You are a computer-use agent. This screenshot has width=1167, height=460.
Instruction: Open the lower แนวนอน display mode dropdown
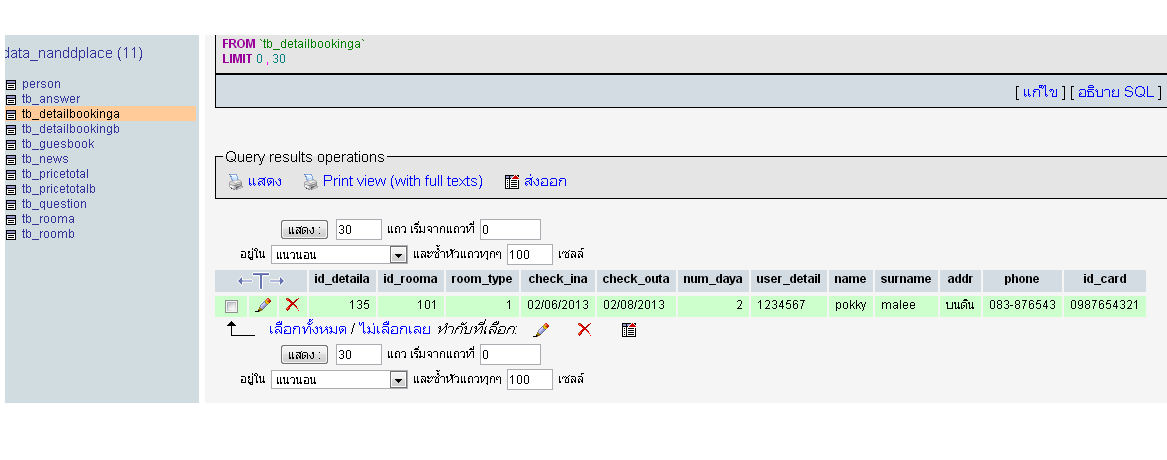tap(339, 380)
